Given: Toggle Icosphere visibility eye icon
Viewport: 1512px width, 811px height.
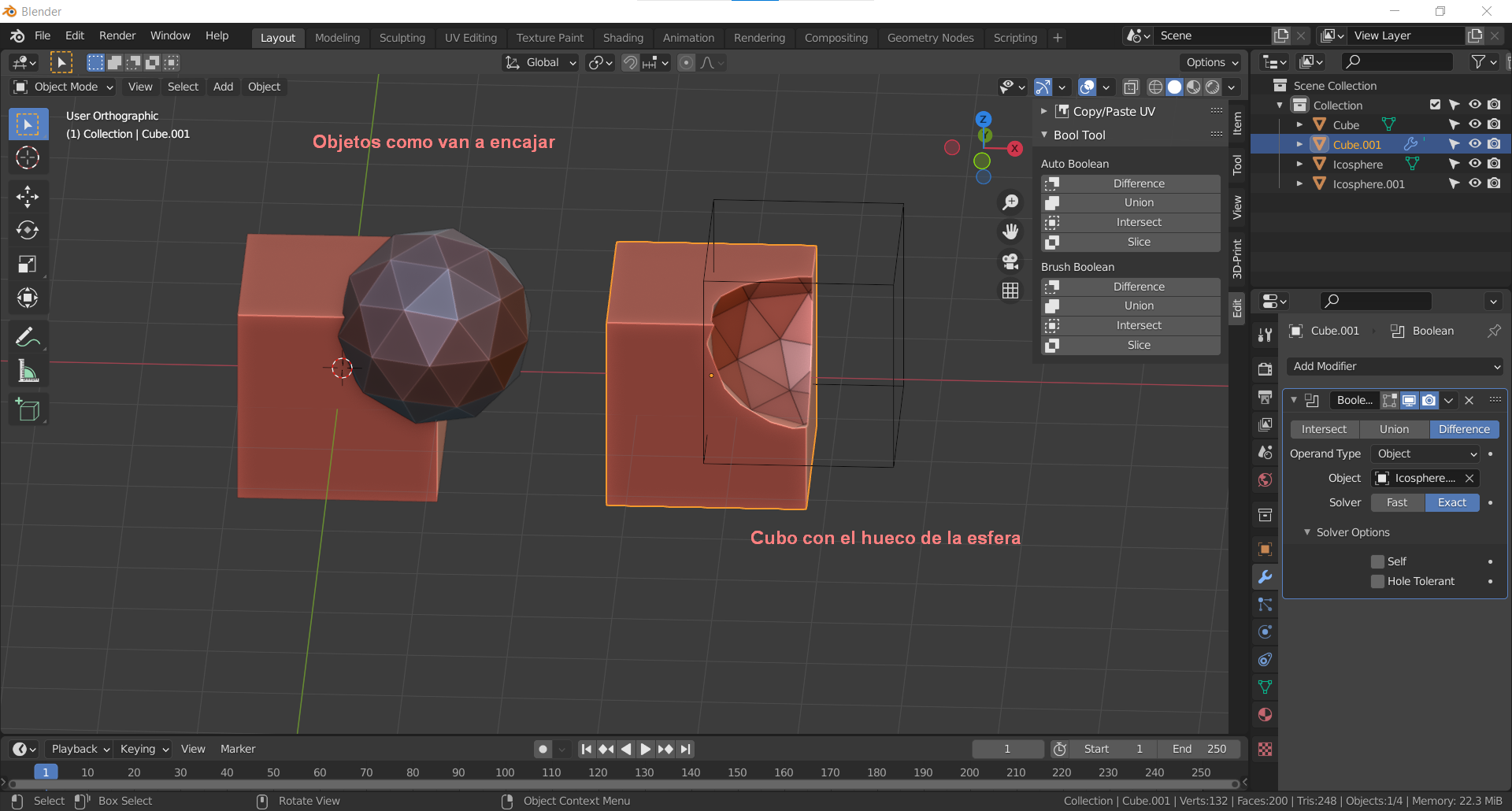Looking at the screenshot, I should coord(1475,164).
